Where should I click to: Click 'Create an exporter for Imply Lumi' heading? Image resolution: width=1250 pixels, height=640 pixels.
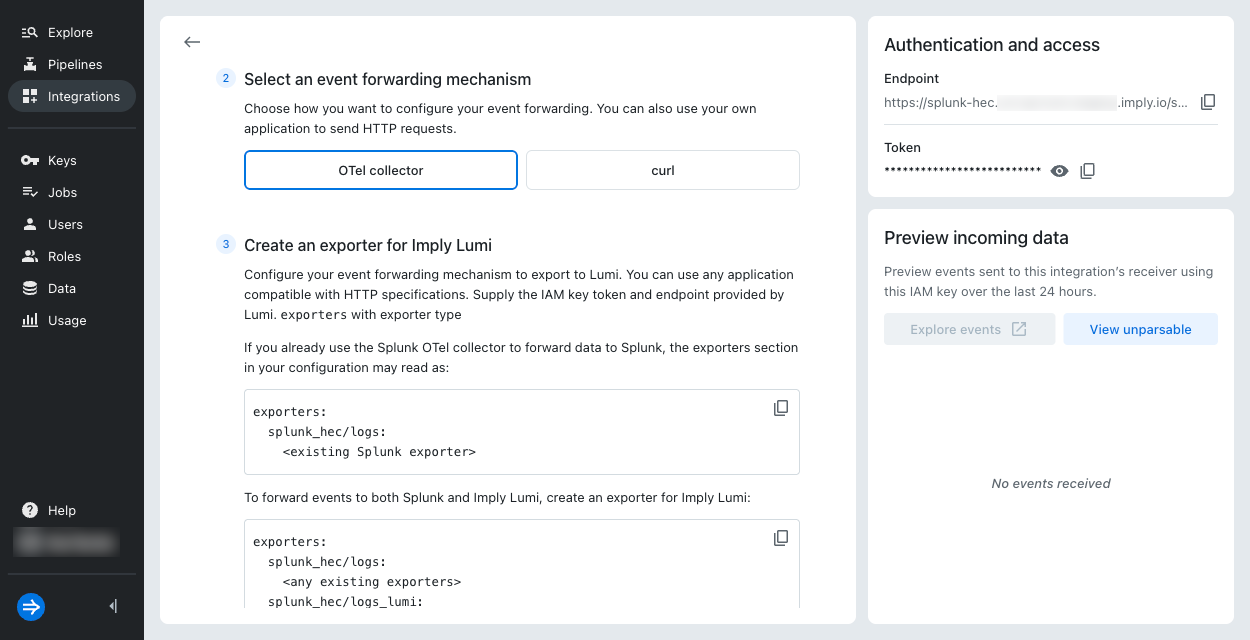point(368,245)
